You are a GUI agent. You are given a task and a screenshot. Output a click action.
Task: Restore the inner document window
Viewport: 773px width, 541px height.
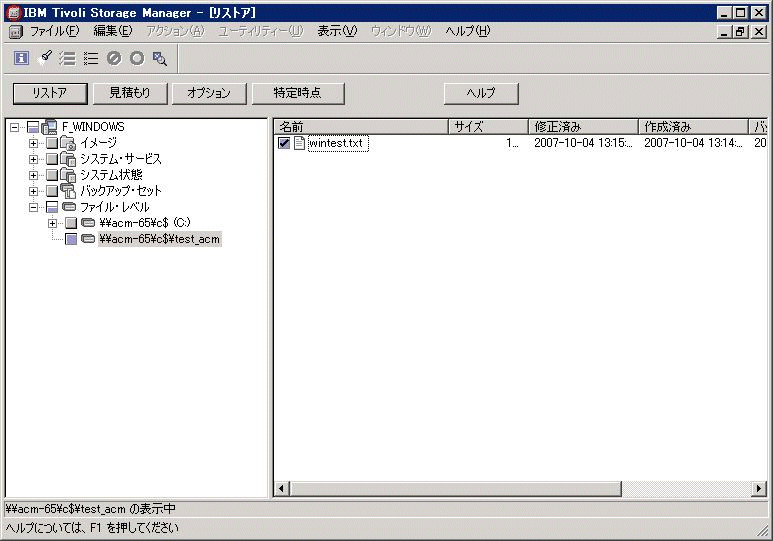coord(740,32)
